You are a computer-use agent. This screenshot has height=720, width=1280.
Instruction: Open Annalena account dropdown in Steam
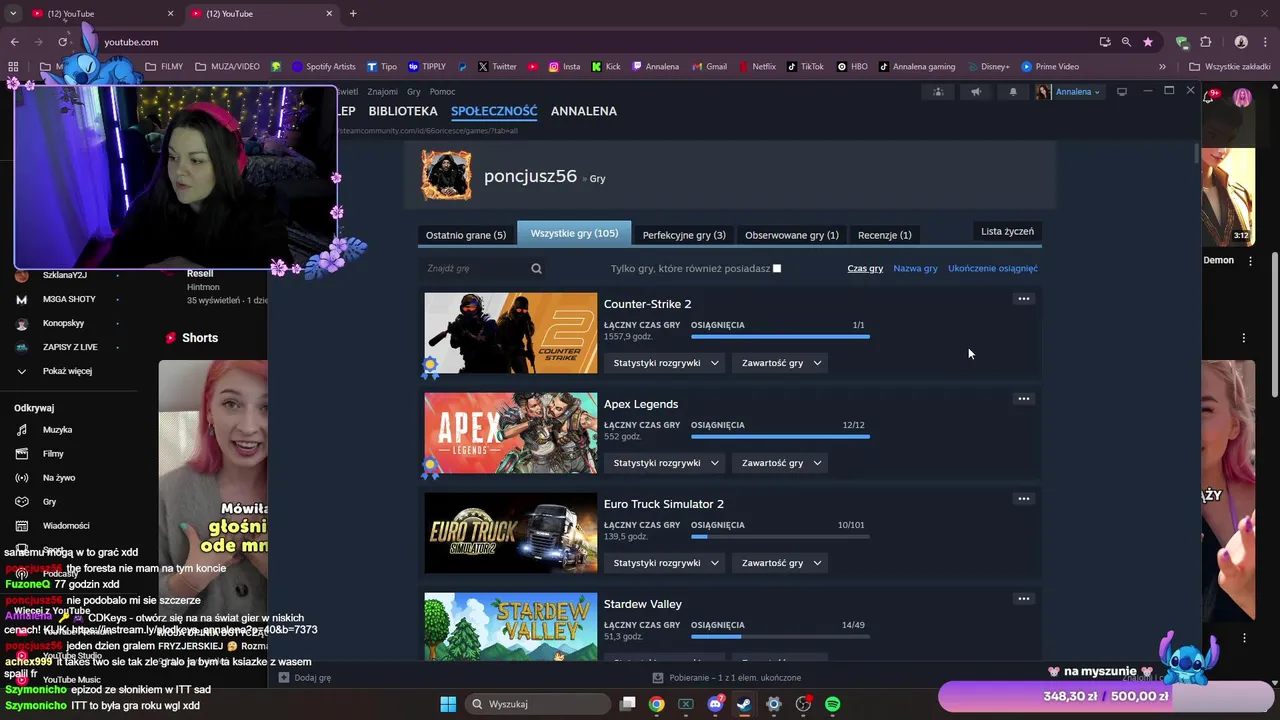pos(1069,92)
